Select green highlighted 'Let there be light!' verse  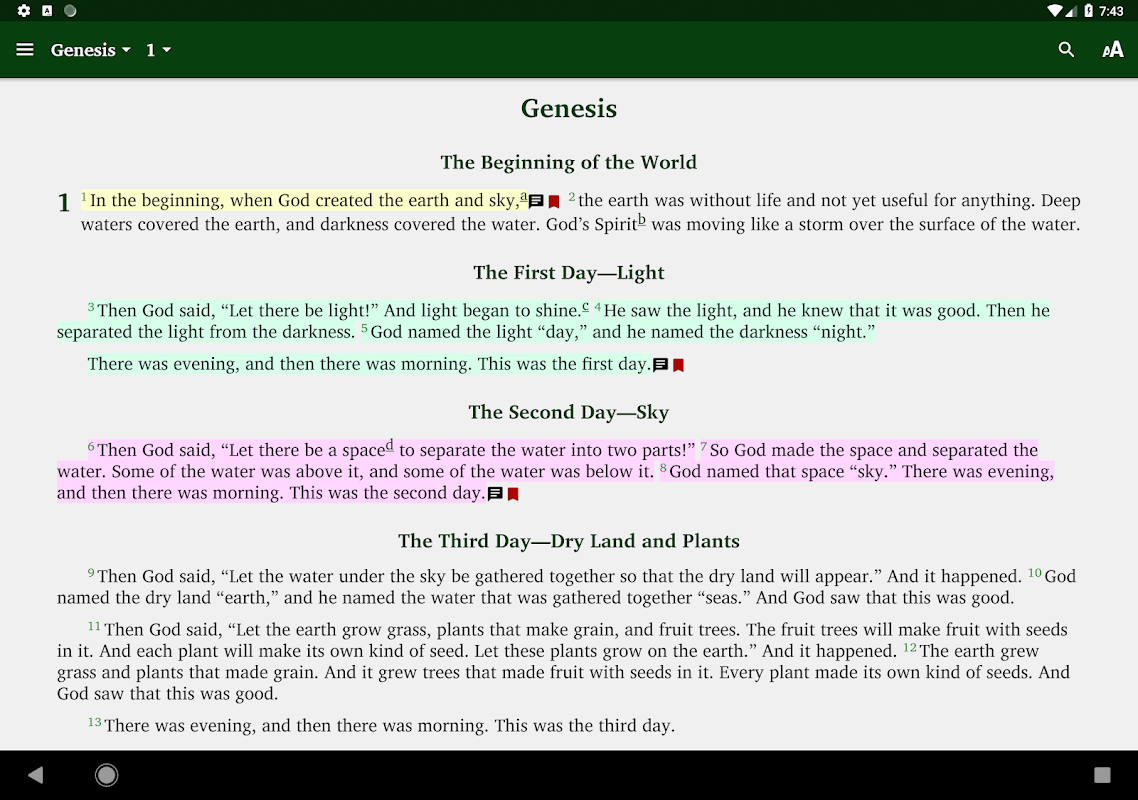337,311
